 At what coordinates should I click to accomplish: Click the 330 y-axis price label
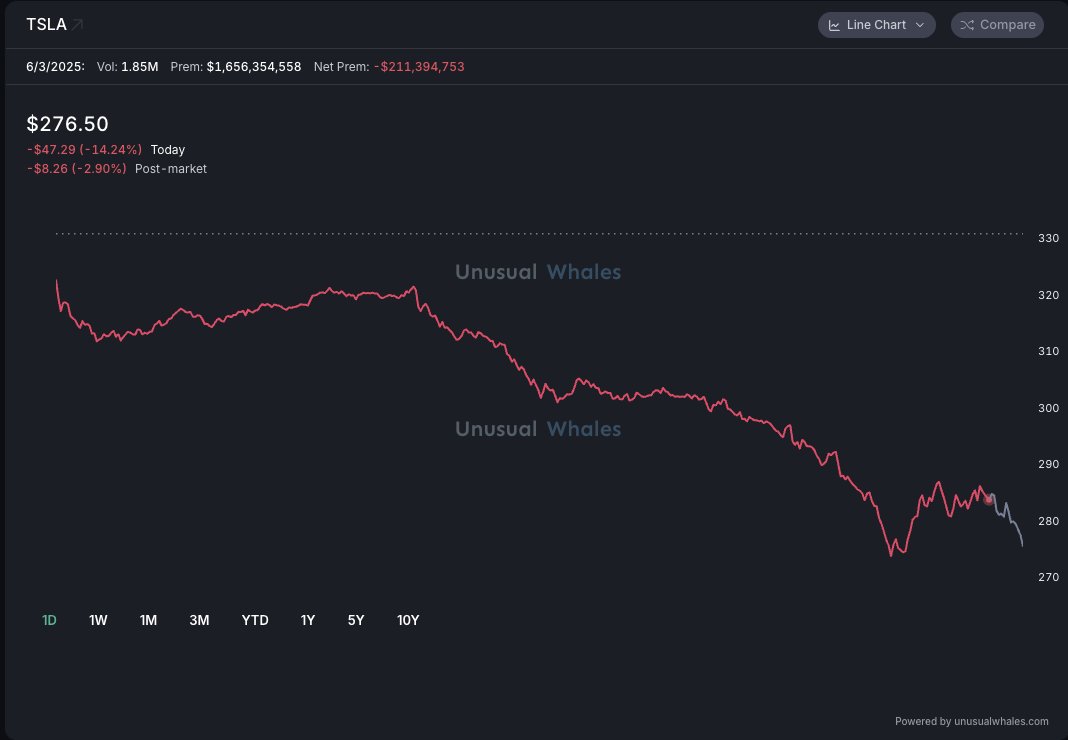pos(1048,238)
